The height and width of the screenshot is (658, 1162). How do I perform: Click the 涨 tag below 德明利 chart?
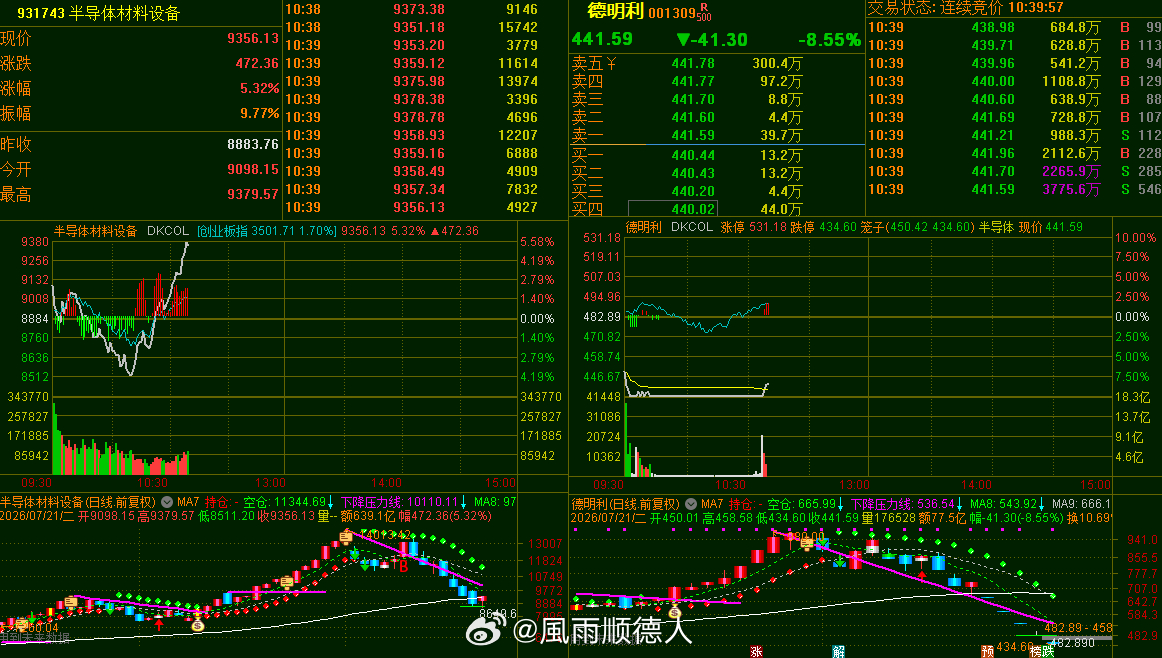point(756,651)
